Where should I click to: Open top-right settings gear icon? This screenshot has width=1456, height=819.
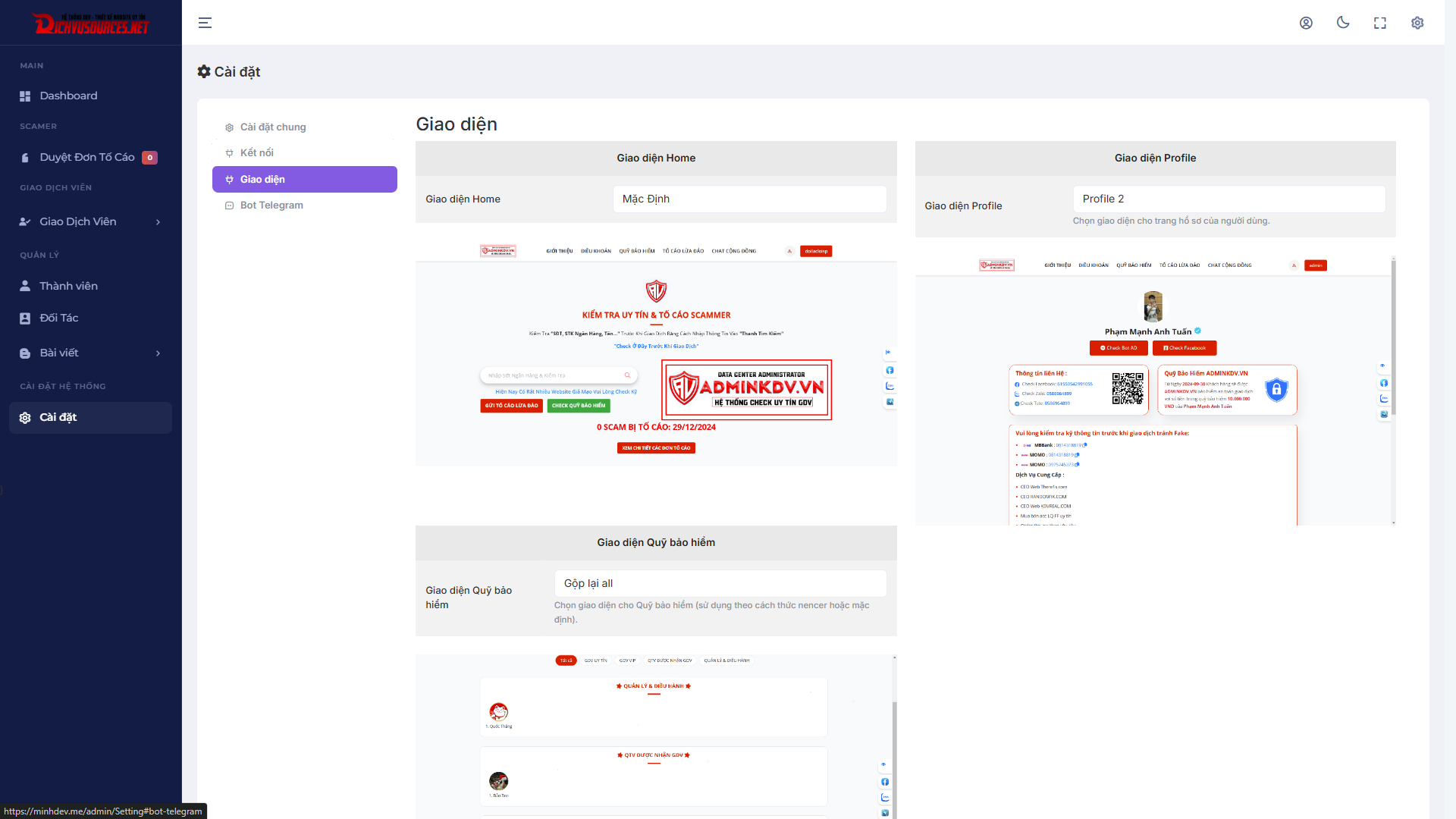[1417, 23]
